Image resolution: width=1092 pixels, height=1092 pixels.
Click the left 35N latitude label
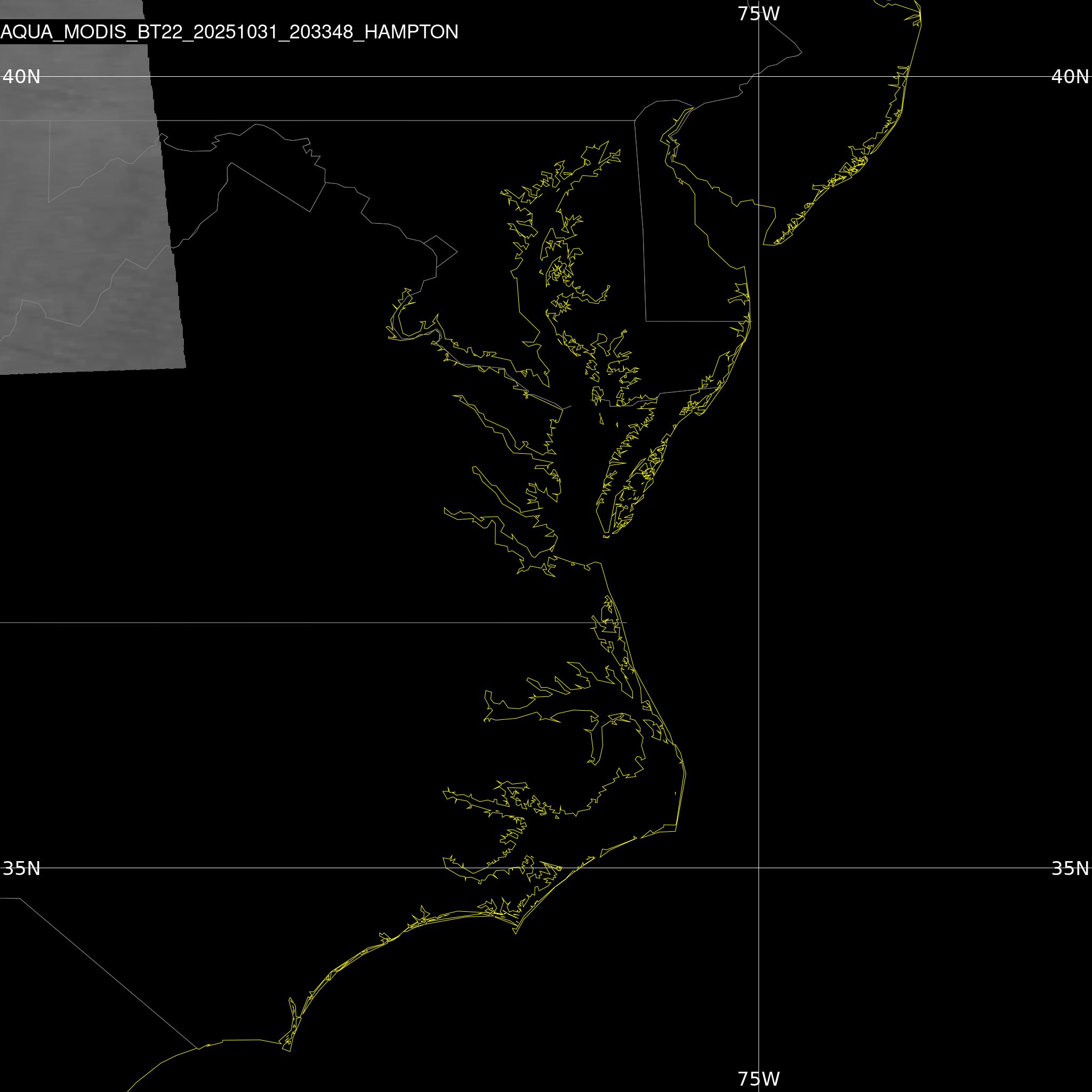click(21, 868)
